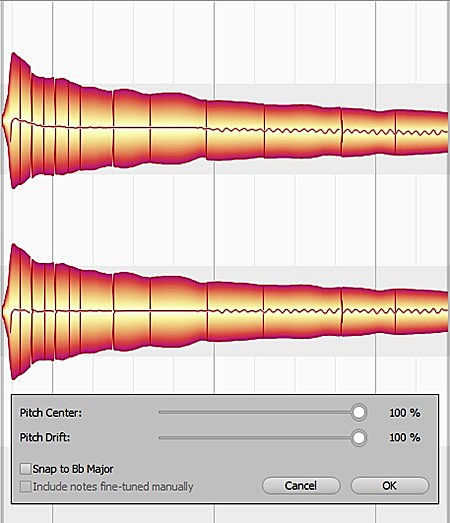This screenshot has height=523, width=450.
Task: Confirm pitch correction with OK
Action: [389, 486]
